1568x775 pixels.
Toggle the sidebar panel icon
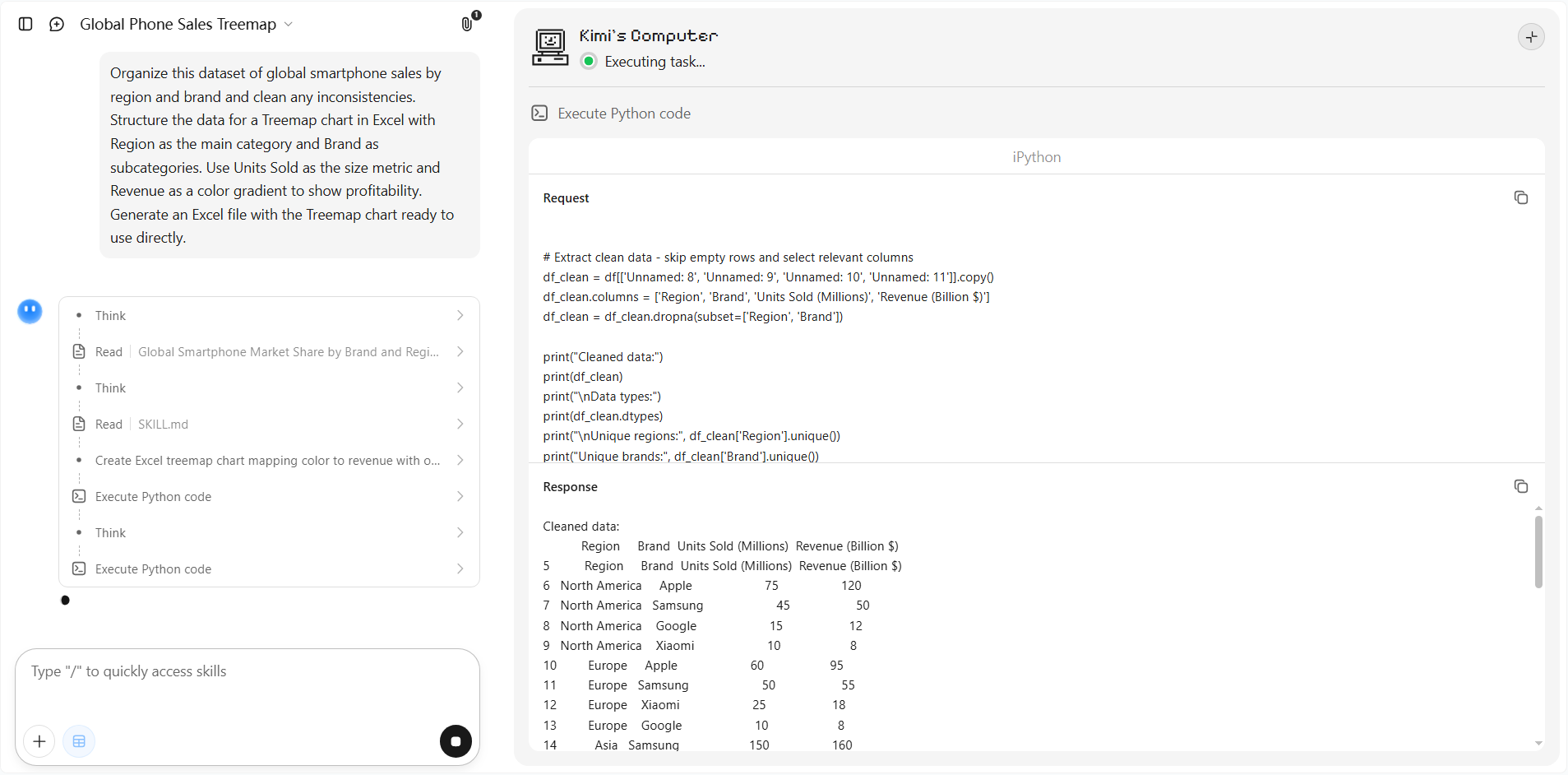(x=25, y=24)
